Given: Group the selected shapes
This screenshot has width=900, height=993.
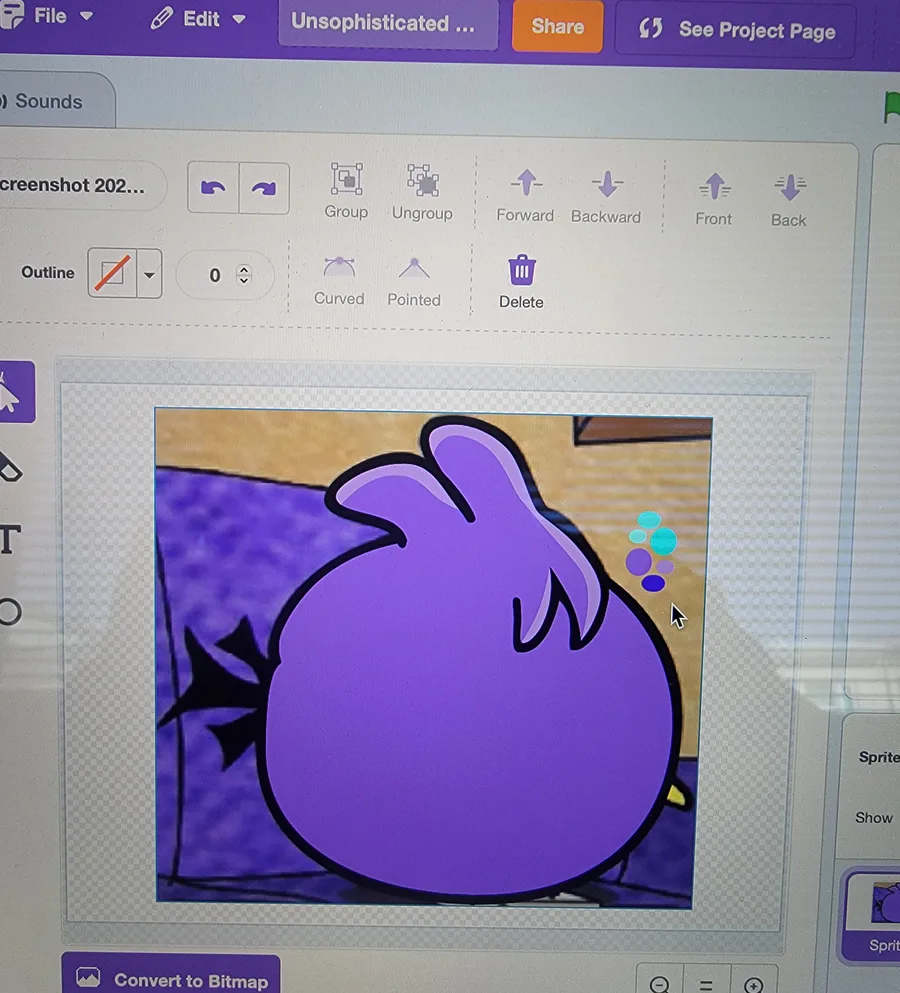Looking at the screenshot, I should click(x=346, y=191).
